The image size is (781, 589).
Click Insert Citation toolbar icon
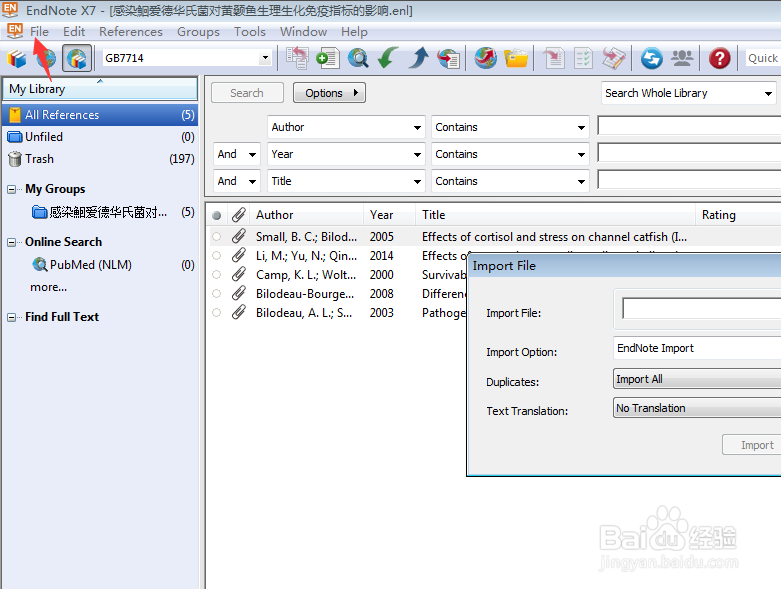click(x=553, y=58)
